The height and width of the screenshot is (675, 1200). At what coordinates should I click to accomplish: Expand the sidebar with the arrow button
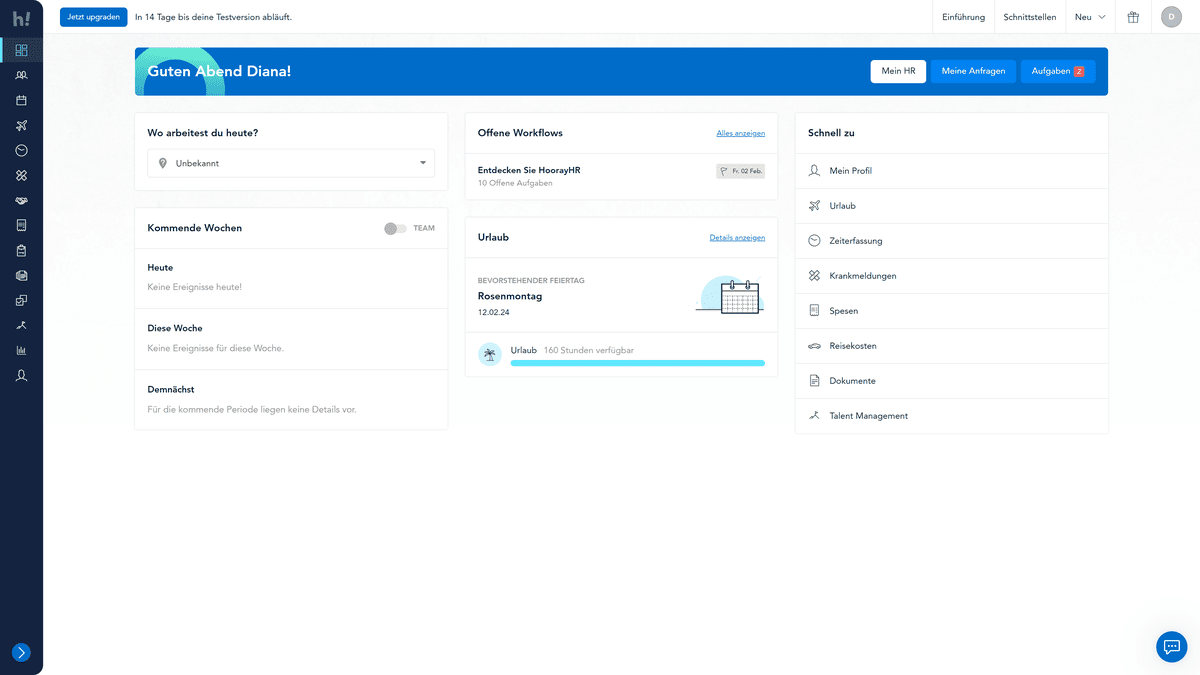21,652
